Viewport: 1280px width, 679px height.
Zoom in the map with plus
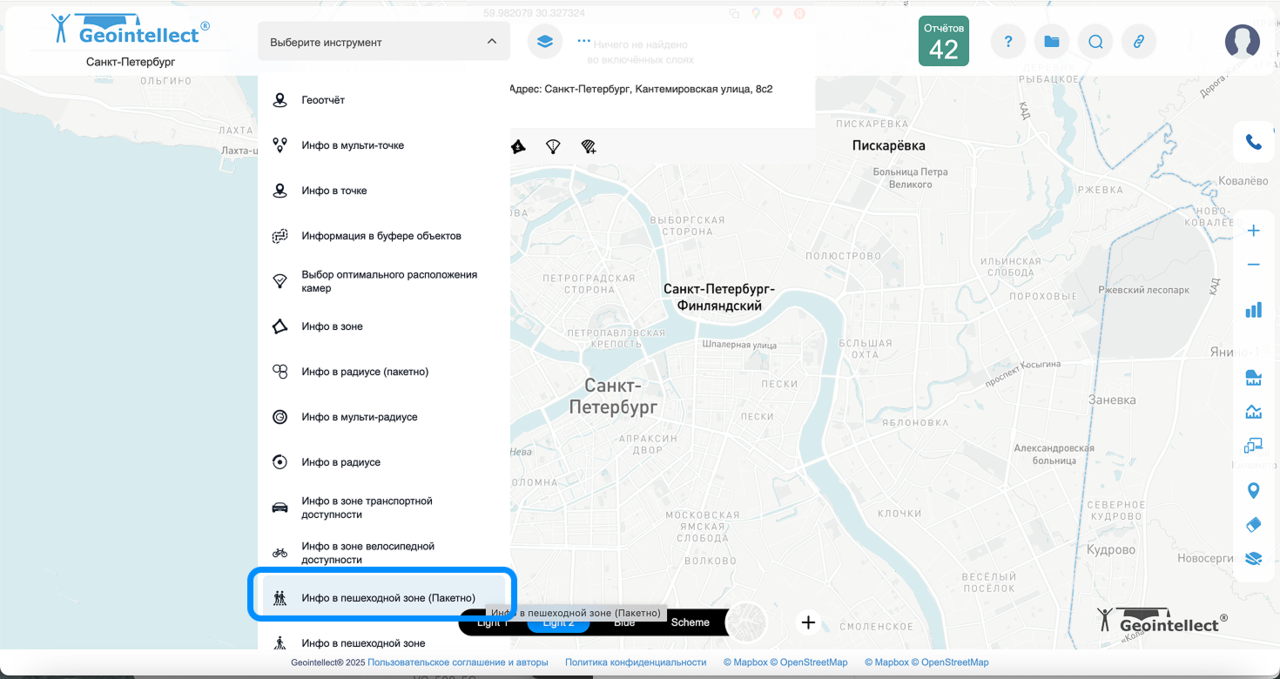(1253, 231)
